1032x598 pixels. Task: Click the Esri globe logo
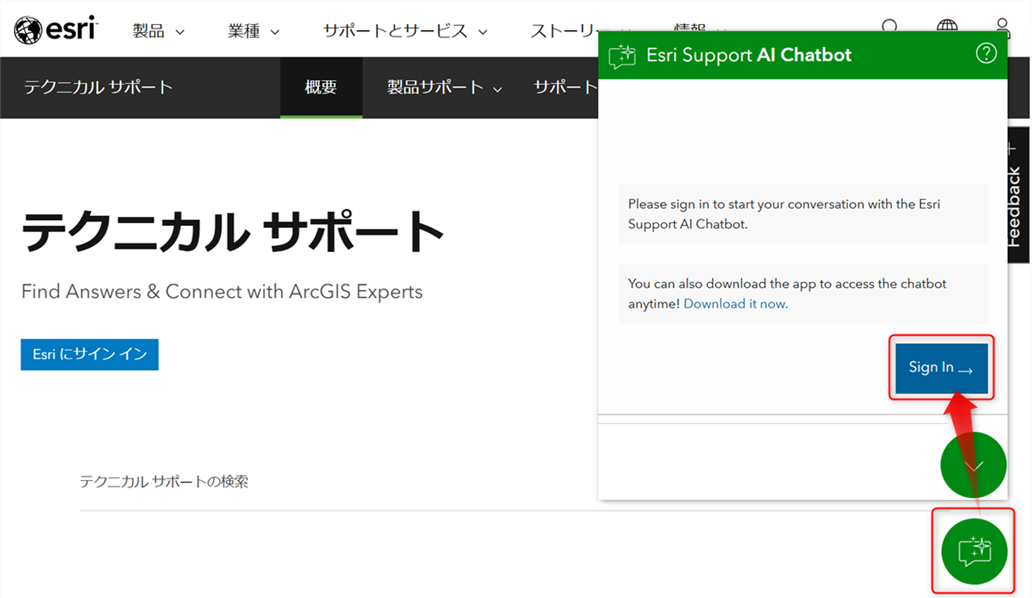pos(56,30)
